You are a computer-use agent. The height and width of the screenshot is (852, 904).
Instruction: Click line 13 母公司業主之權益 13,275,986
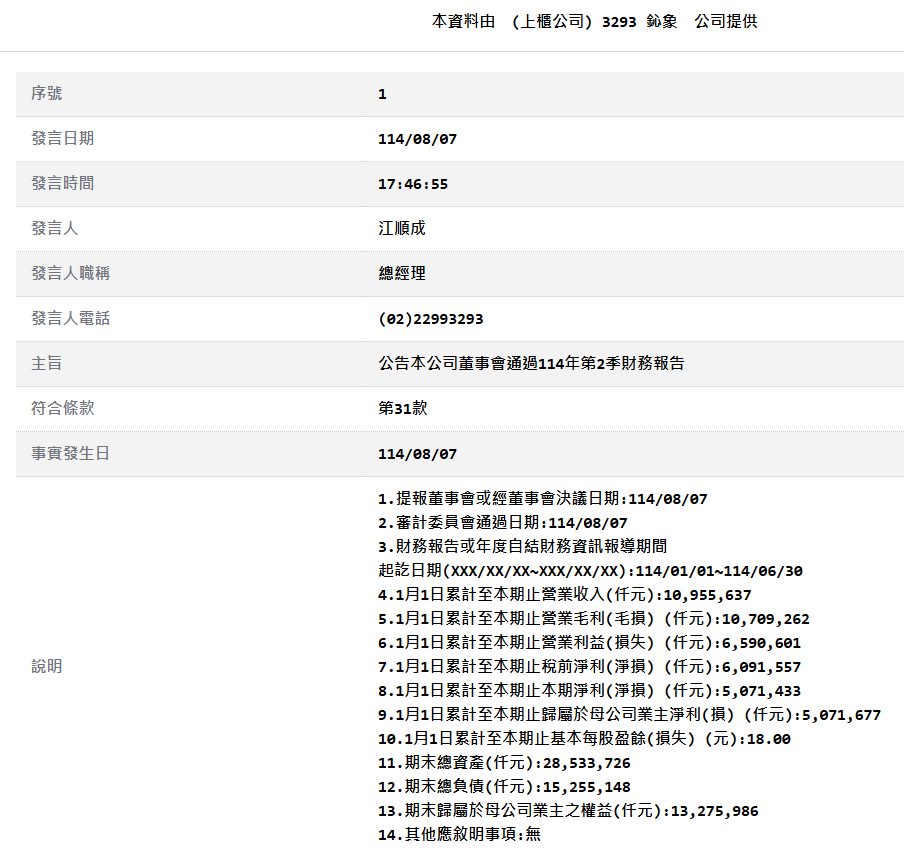click(x=568, y=810)
